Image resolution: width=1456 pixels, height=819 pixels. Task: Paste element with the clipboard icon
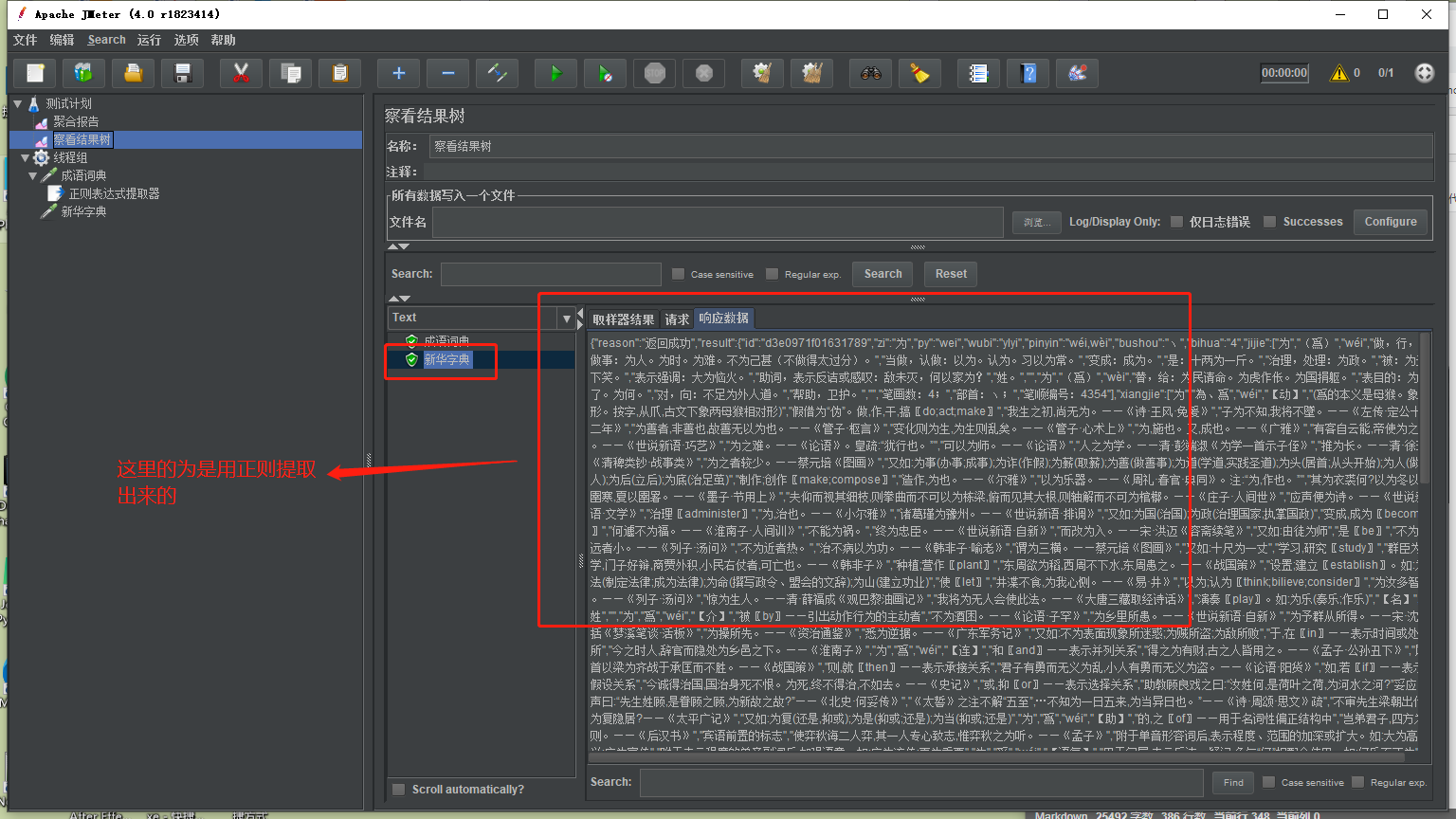pos(340,73)
